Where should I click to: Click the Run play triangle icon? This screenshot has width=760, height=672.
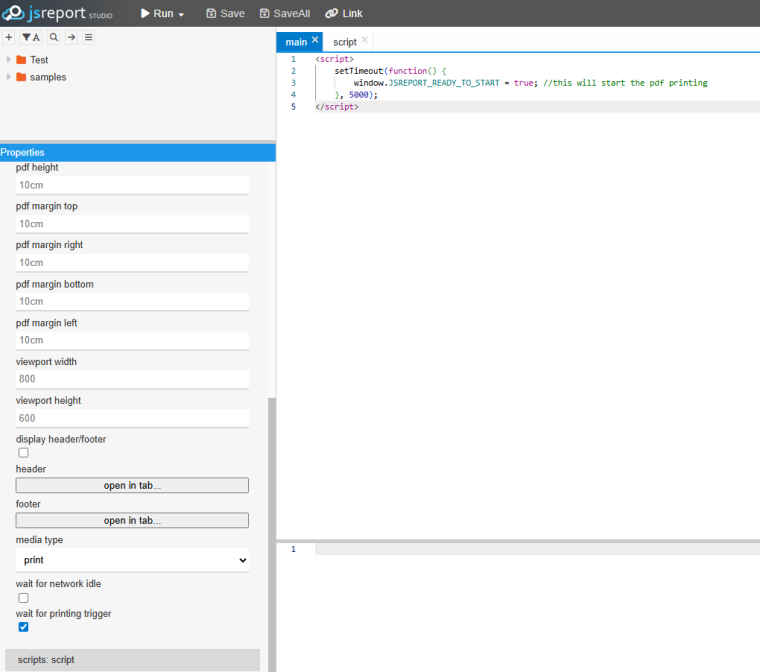(x=145, y=14)
